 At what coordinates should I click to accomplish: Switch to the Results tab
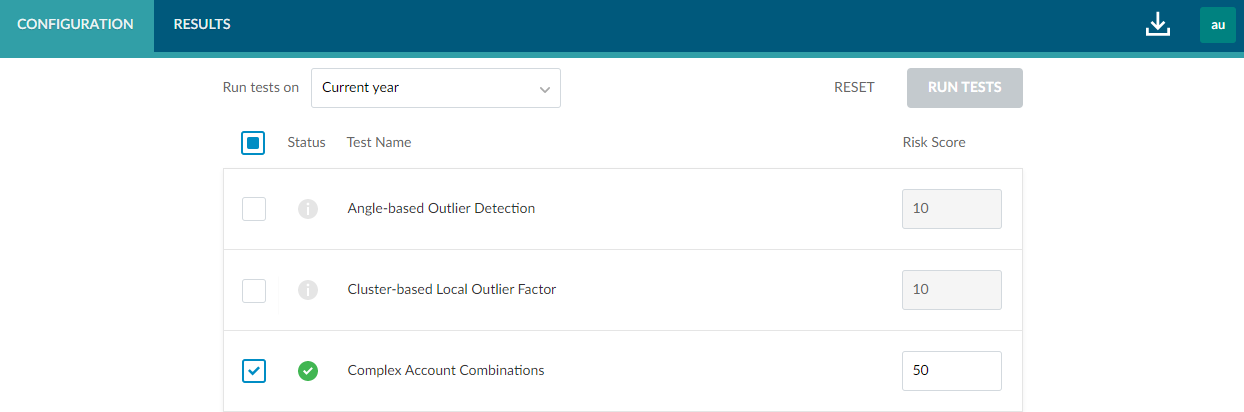[202, 25]
